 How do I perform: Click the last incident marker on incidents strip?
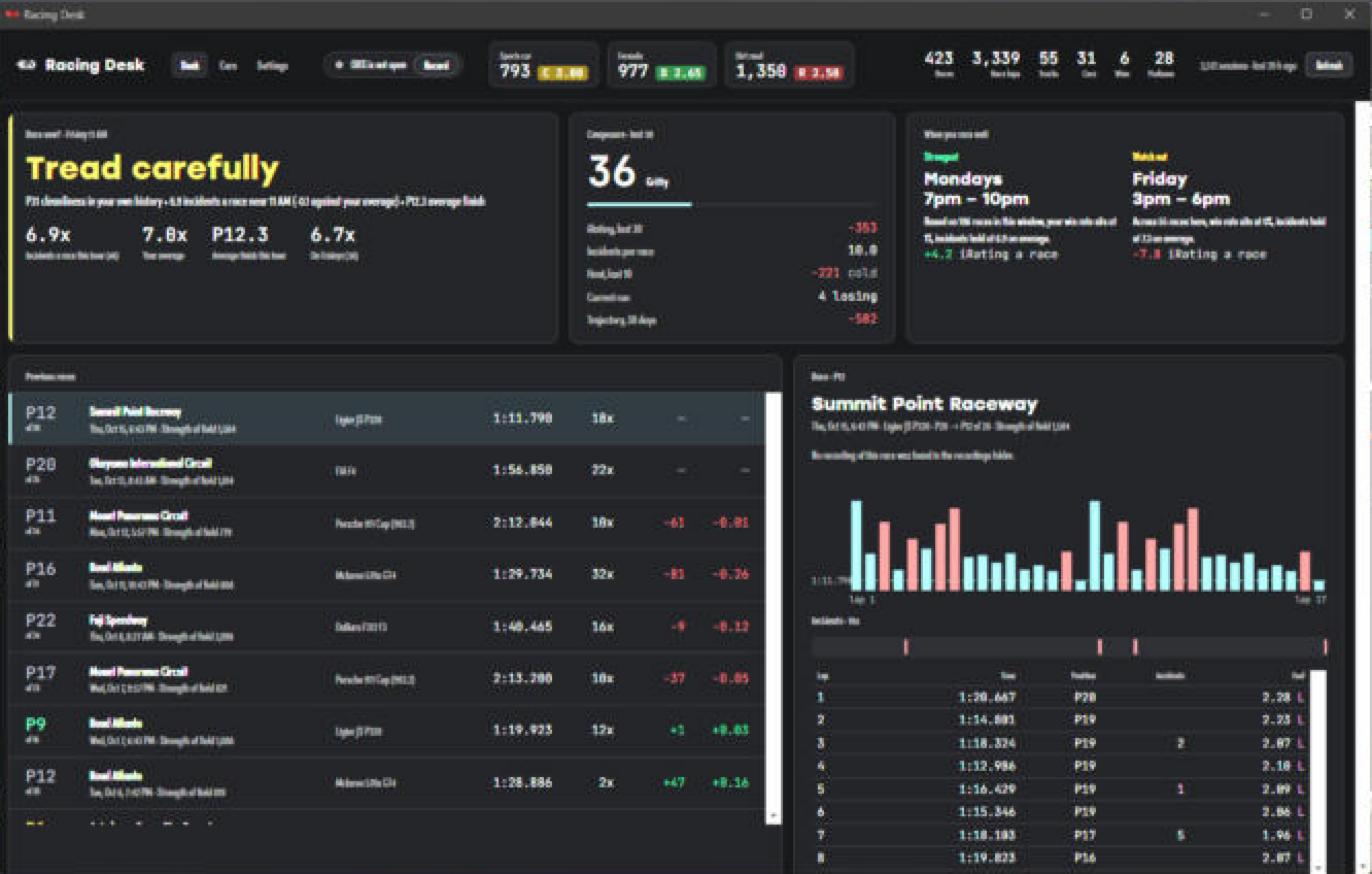[1325, 647]
